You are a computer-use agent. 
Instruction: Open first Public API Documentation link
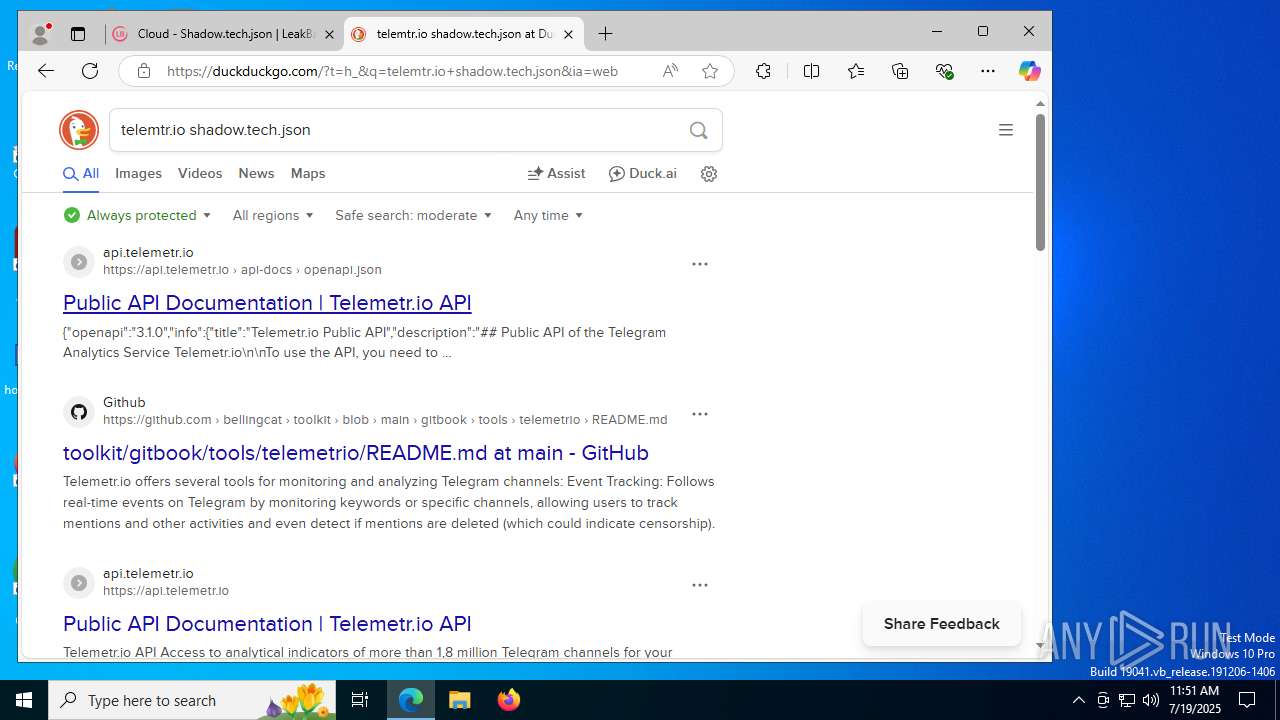click(x=267, y=303)
